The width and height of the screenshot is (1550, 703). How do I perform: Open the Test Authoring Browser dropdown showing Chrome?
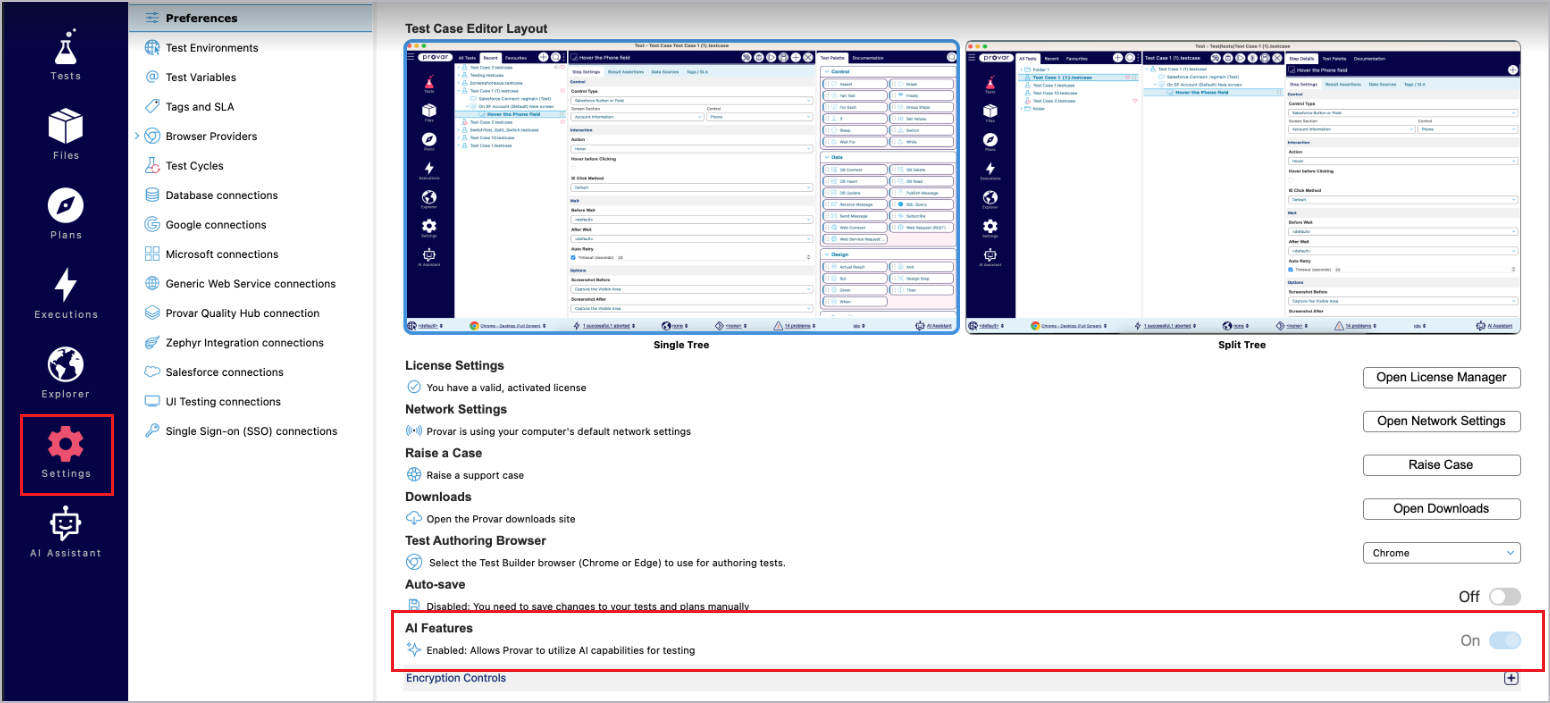coord(1441,552)
